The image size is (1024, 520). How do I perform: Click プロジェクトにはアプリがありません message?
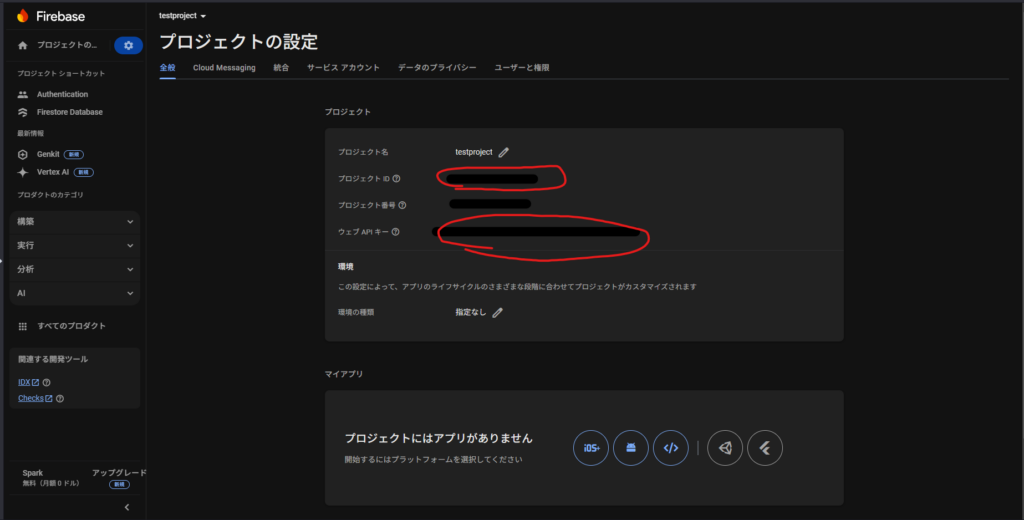pyautogui.click(x=439, y=439)
